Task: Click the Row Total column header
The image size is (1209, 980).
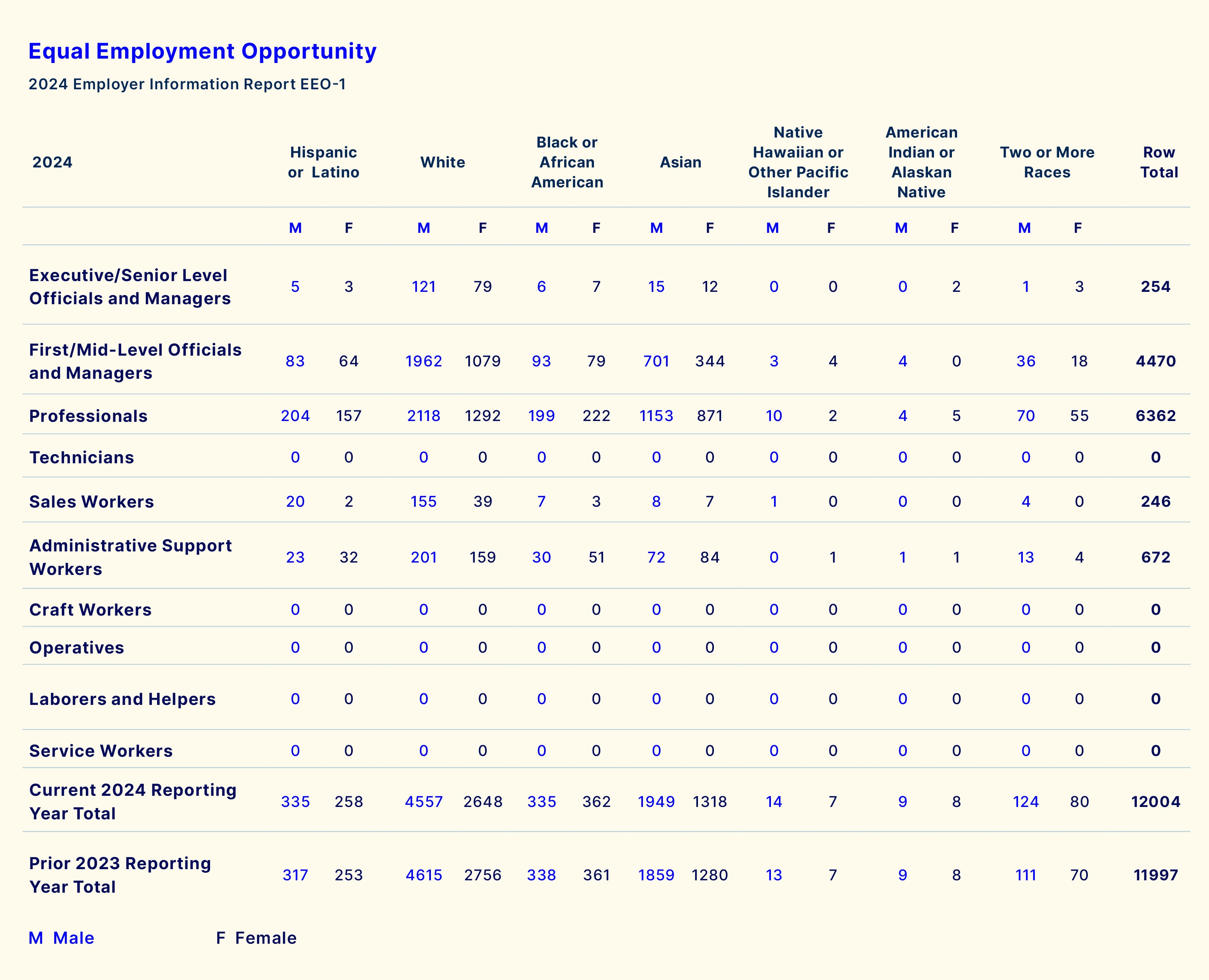Action: click(1158, 162)
